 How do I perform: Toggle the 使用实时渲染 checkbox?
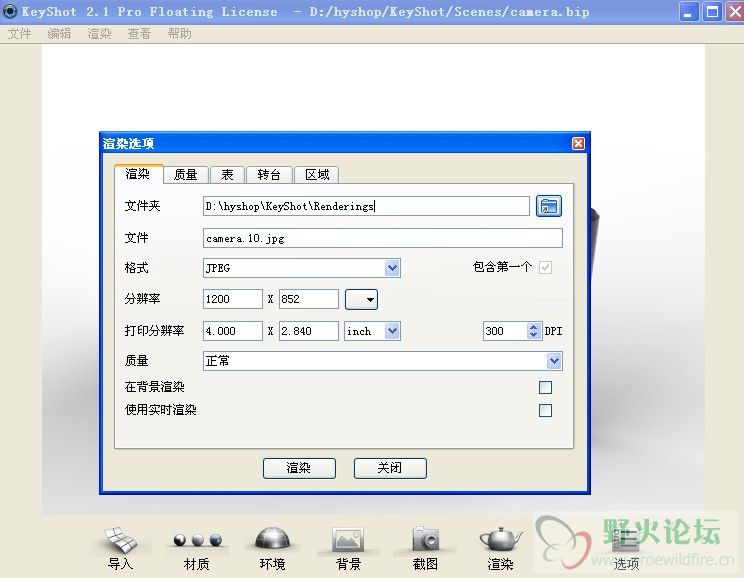(545, 410)
